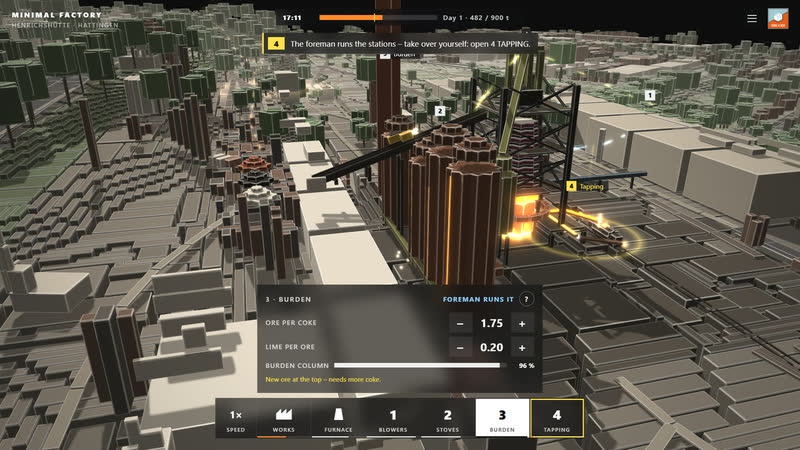The width and height of the screenshot is (800, 450).
Task: Select the yellow Tapping marker in scene
Action: tap(586, 187)
